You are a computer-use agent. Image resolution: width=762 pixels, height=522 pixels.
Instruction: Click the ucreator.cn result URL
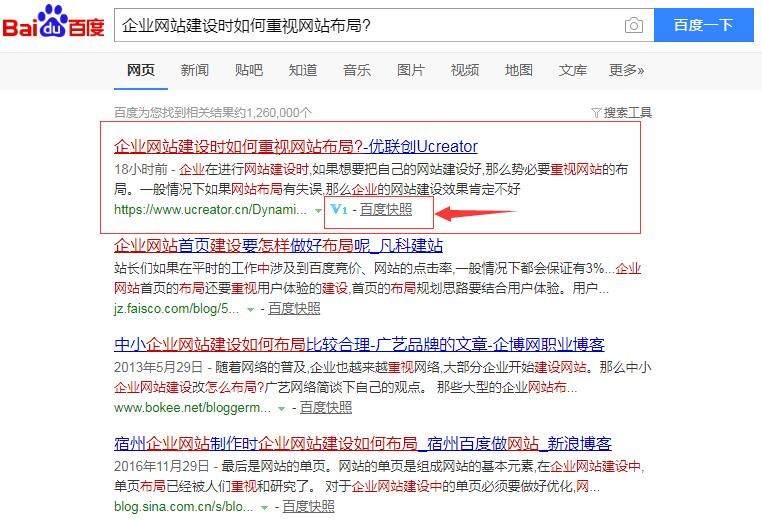[x=210, y=209]
